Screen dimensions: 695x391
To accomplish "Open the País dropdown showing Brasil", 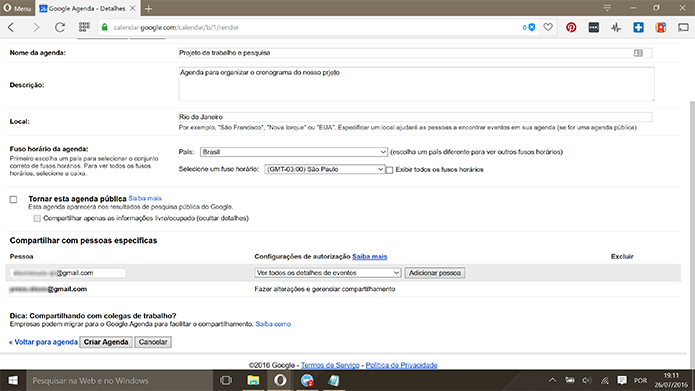I will (x=294, y=152).
